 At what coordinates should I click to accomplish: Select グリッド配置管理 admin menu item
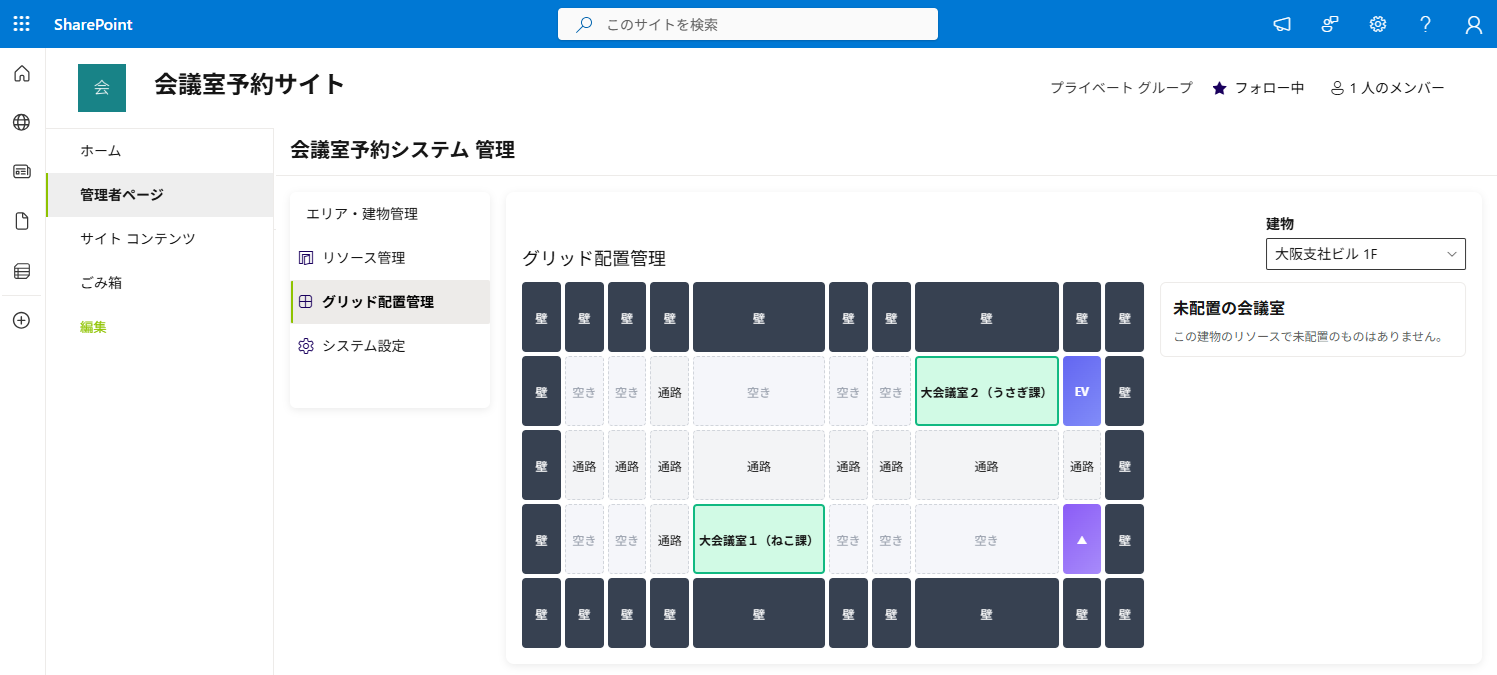tap(390, 302)
